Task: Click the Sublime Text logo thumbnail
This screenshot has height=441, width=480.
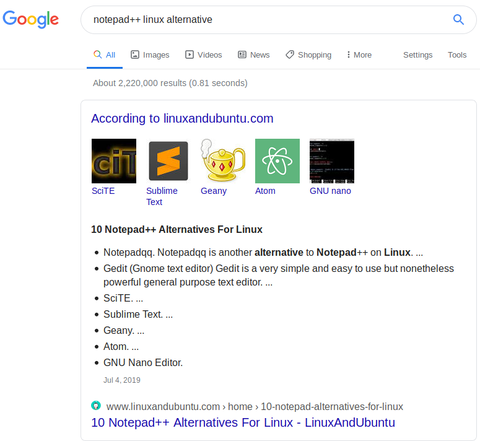Action: [168, 161]
